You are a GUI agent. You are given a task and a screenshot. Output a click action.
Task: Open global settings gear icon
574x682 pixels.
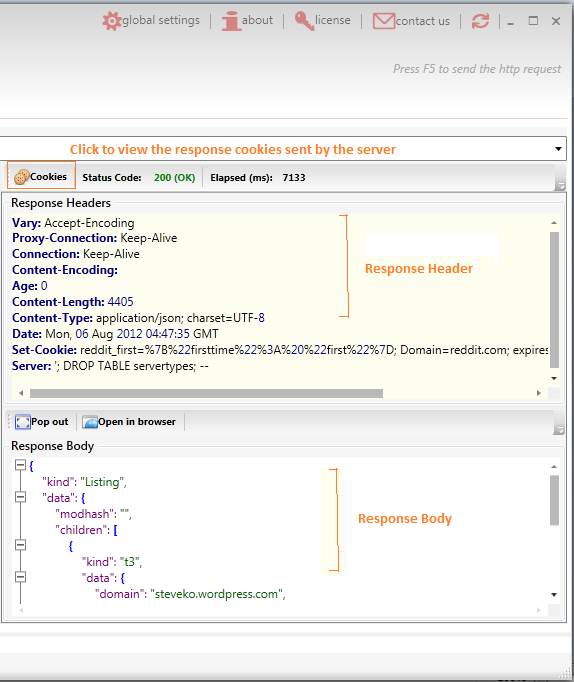(112, 21)
